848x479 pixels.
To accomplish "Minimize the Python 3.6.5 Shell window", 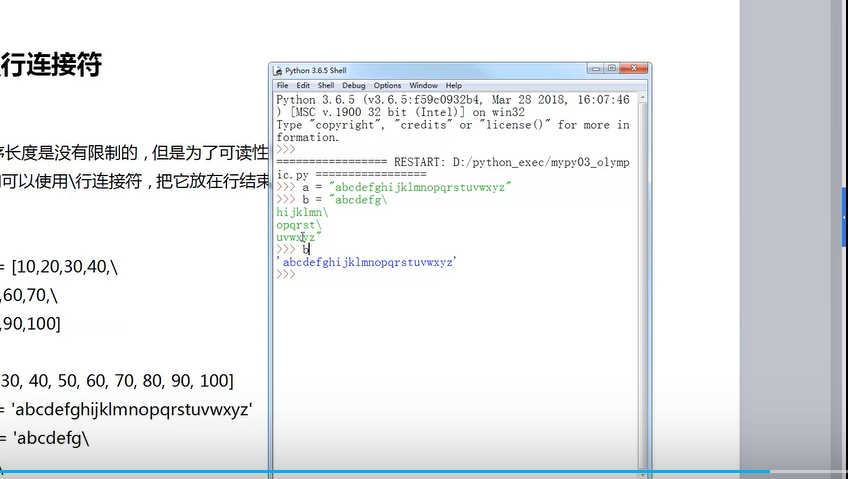I will tap(595, 68).
